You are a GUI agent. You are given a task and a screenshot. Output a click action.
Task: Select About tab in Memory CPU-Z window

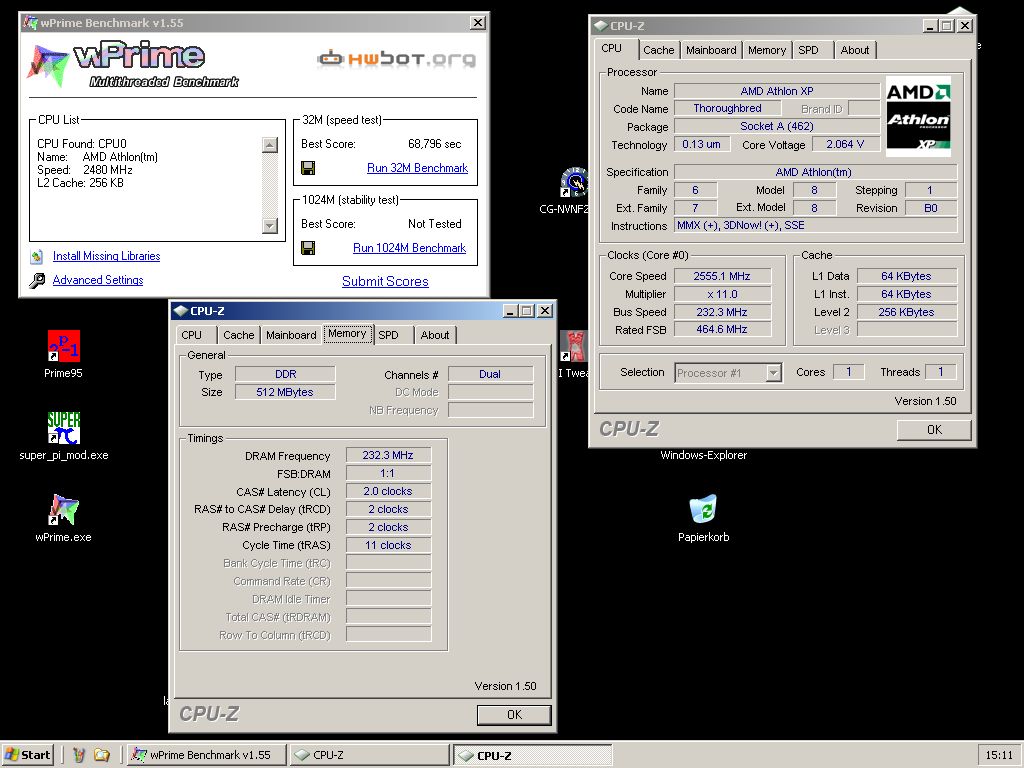click(435, 335)
